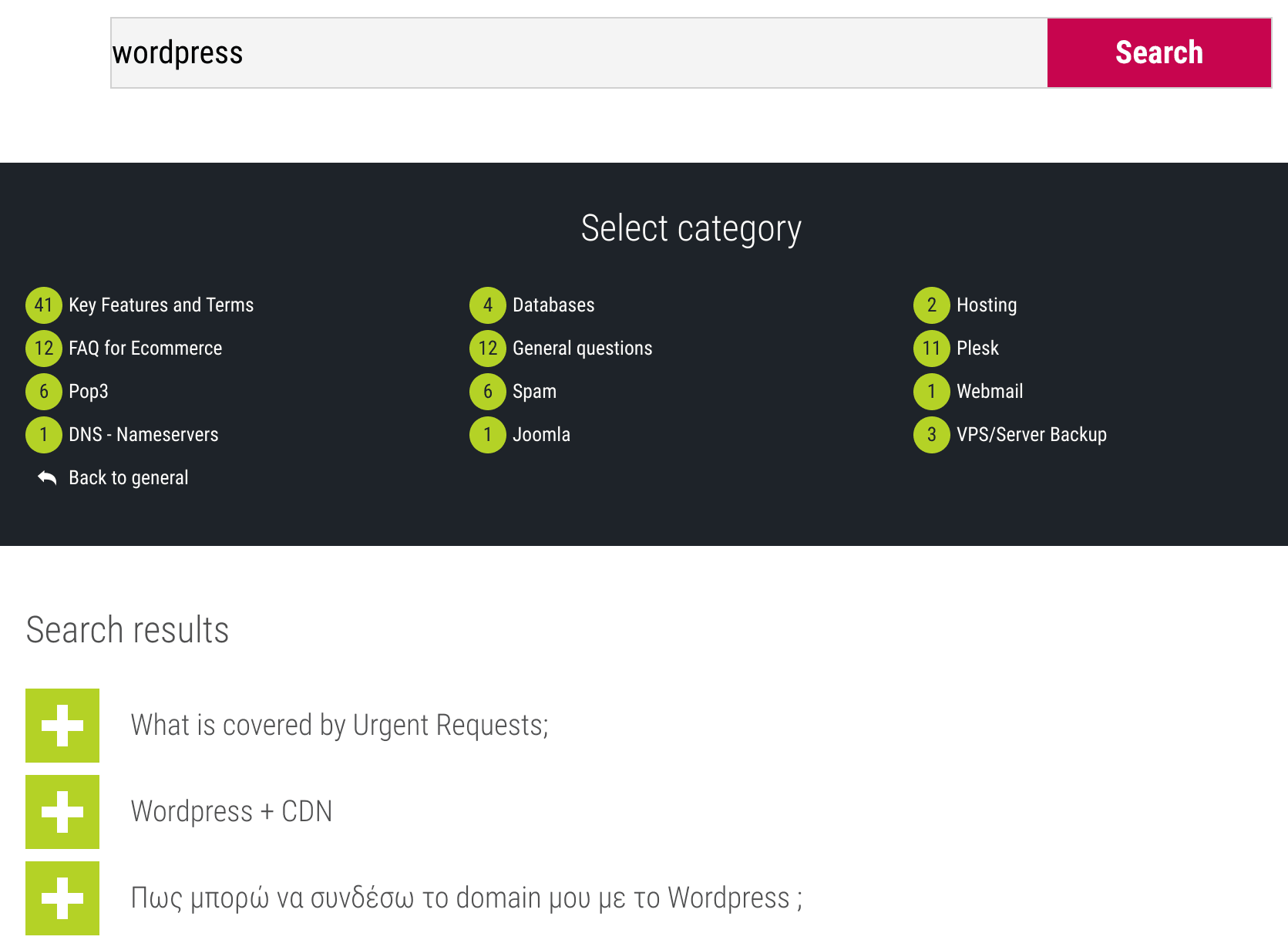The width and height of the screenshot is (1288, 950).
Task: Click the 6 count badge beside Spam
Action: (x=488, y=392)
